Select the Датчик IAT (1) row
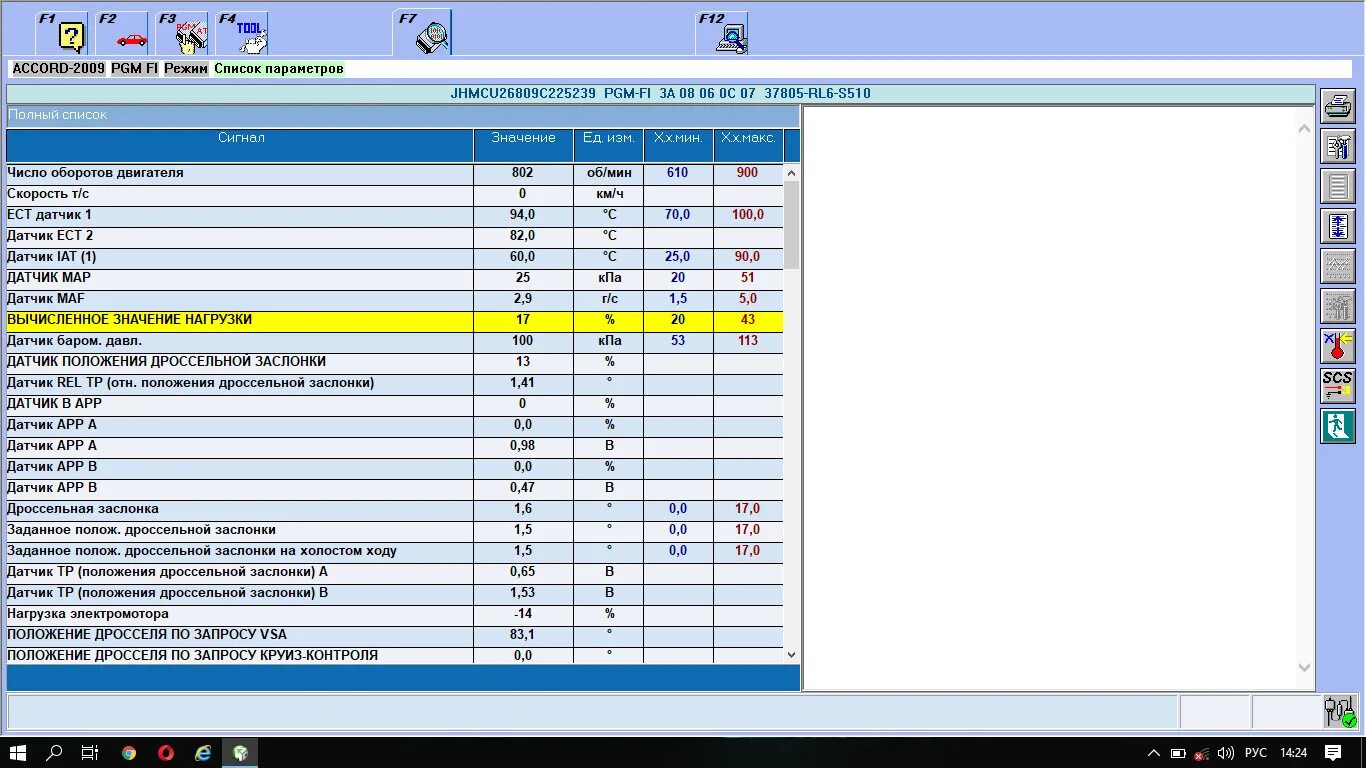Screen dimensions: 1366x768 (395, 257)
